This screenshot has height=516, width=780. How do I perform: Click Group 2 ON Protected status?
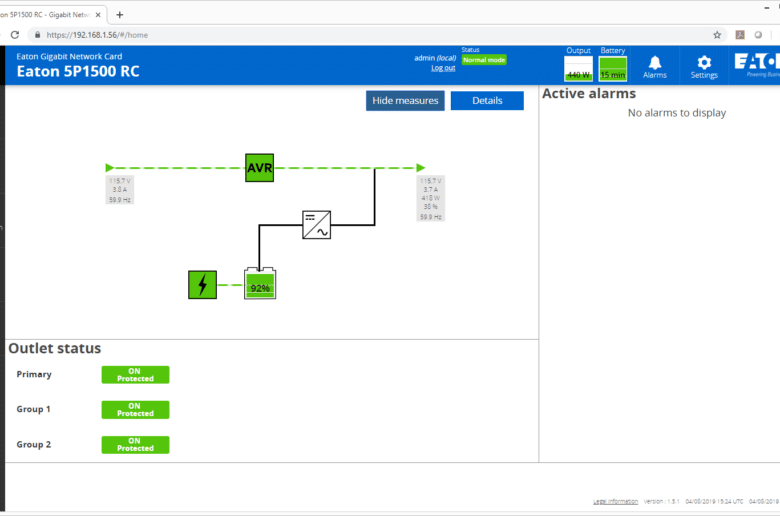coord(135,445)
